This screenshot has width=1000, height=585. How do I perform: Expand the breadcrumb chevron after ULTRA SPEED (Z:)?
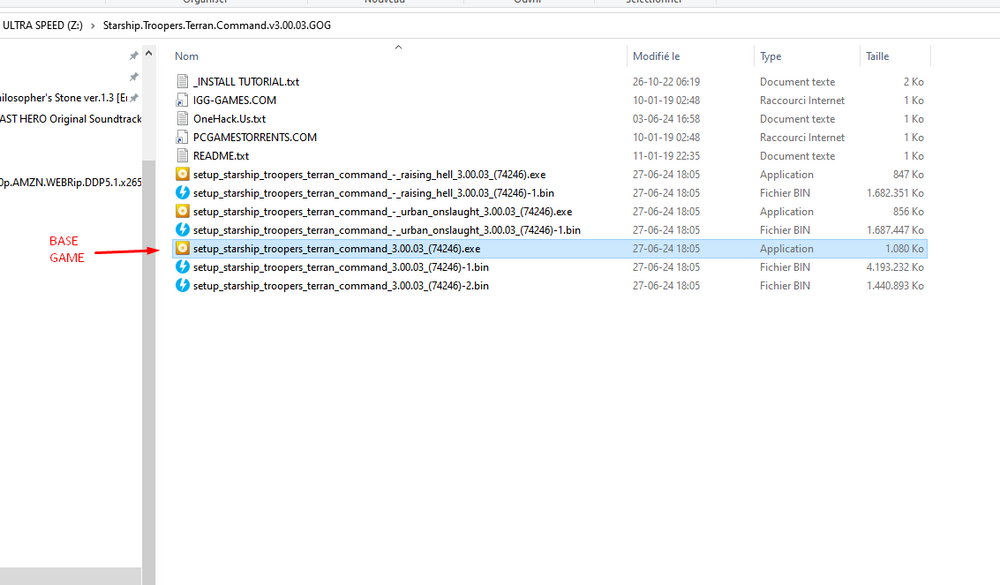92,26
